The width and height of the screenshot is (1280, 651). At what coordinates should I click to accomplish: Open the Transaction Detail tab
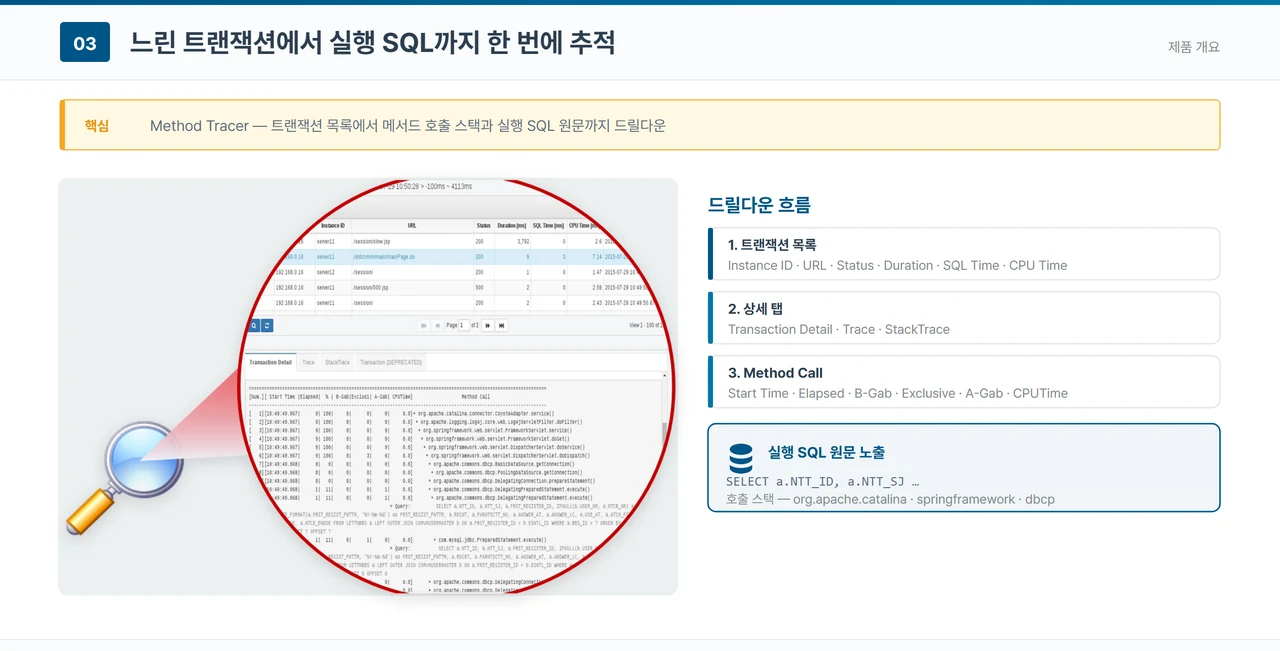click(x=270, y=362)
